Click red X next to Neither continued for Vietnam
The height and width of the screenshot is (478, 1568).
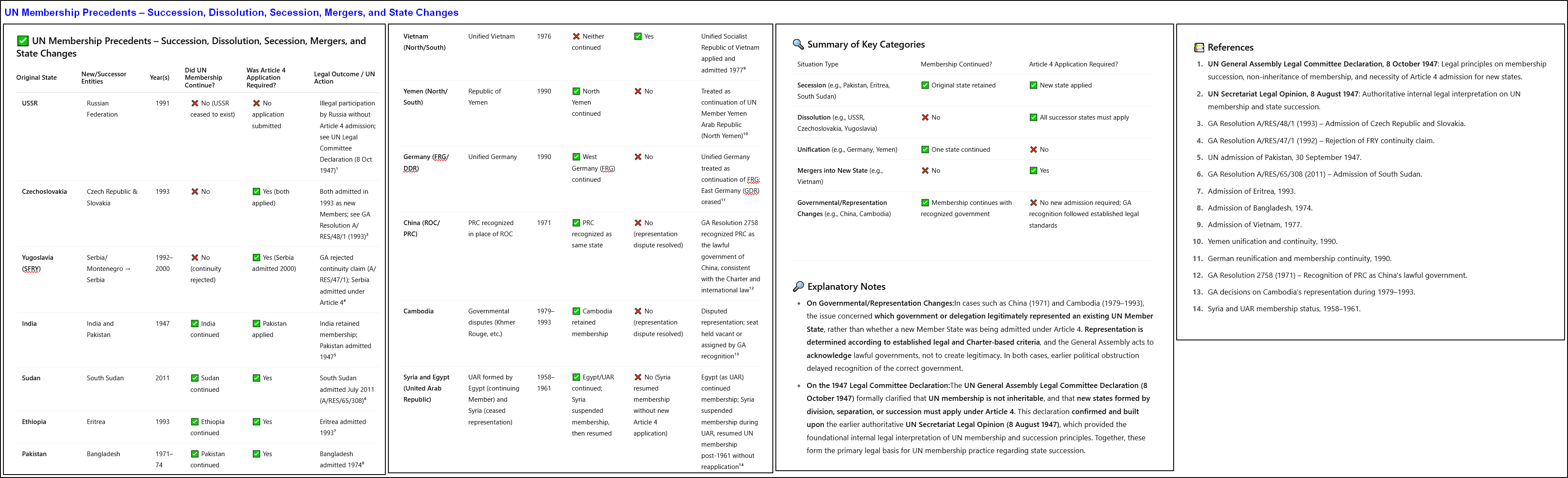pyautogui.click(x=576, y=36)
